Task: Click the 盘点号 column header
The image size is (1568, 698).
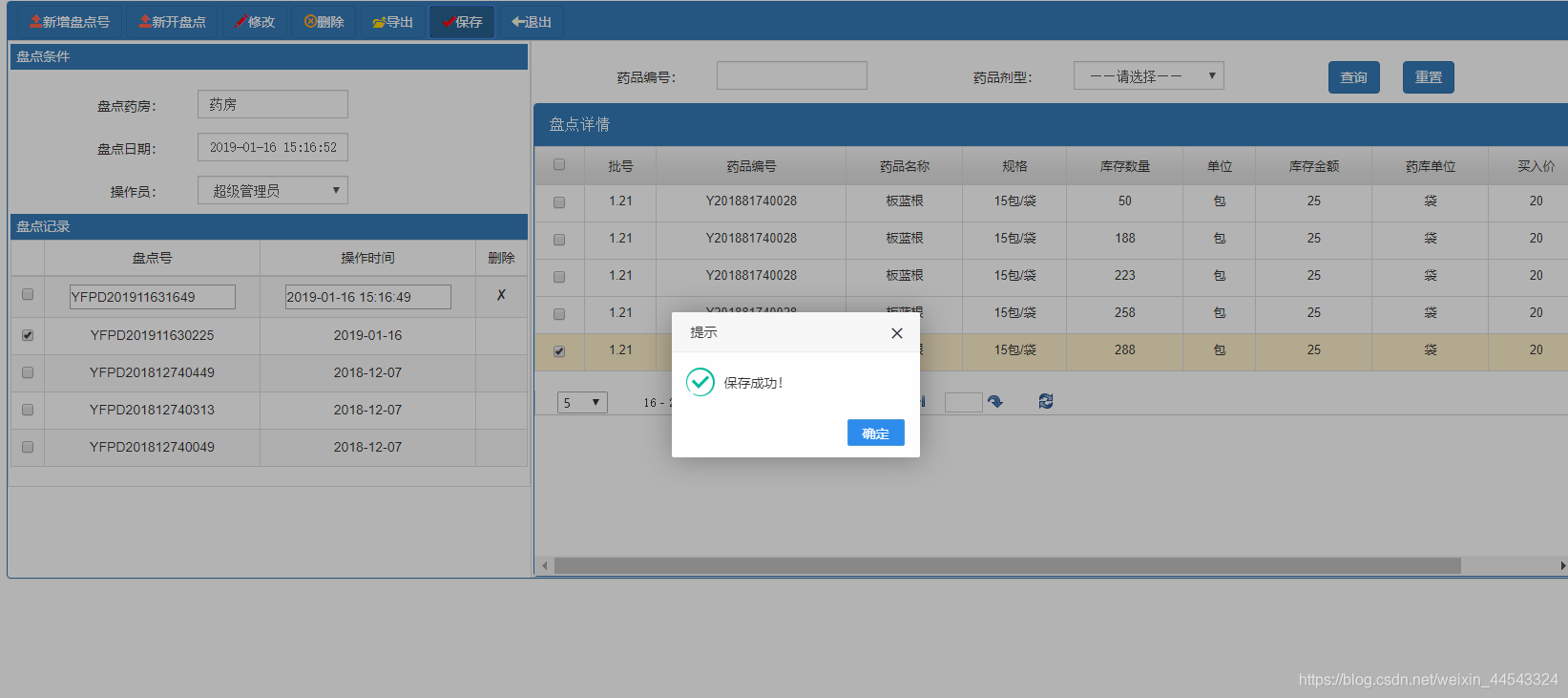Action: (x=152, y=258)
